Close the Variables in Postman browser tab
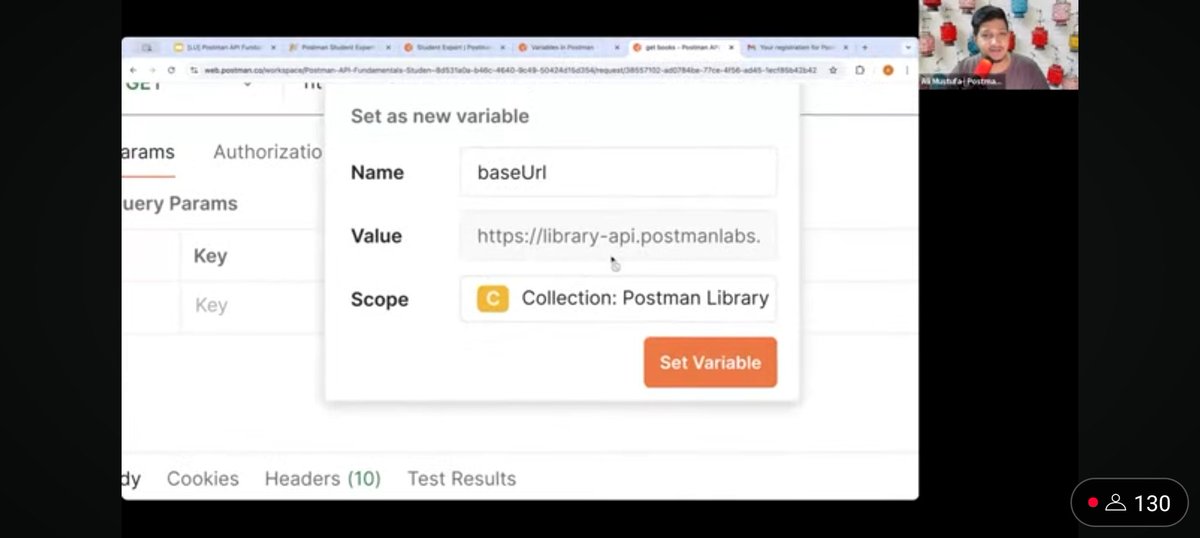Image resolution: width=1200 pixels, height=538 pixels. pyautogui.click(x=617, y=47)
